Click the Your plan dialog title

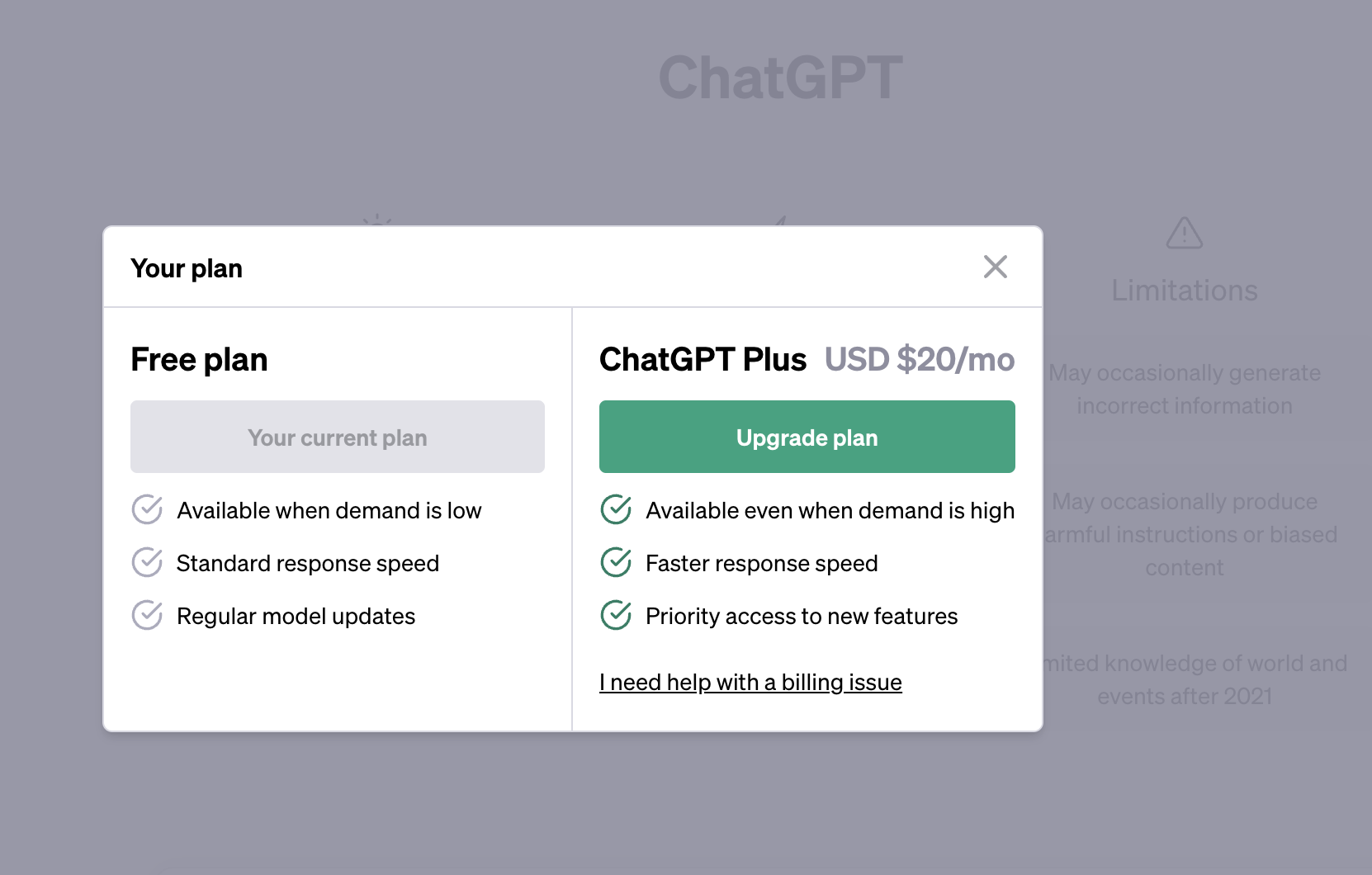coord(187,268)
